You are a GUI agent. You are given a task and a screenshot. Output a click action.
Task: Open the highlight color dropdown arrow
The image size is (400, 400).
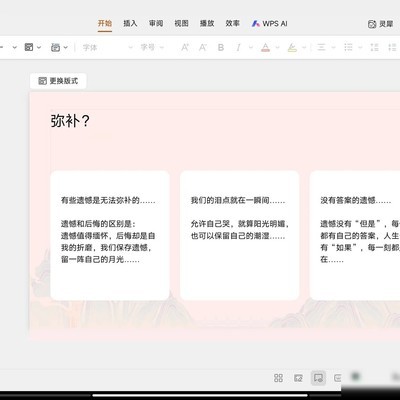304,48
